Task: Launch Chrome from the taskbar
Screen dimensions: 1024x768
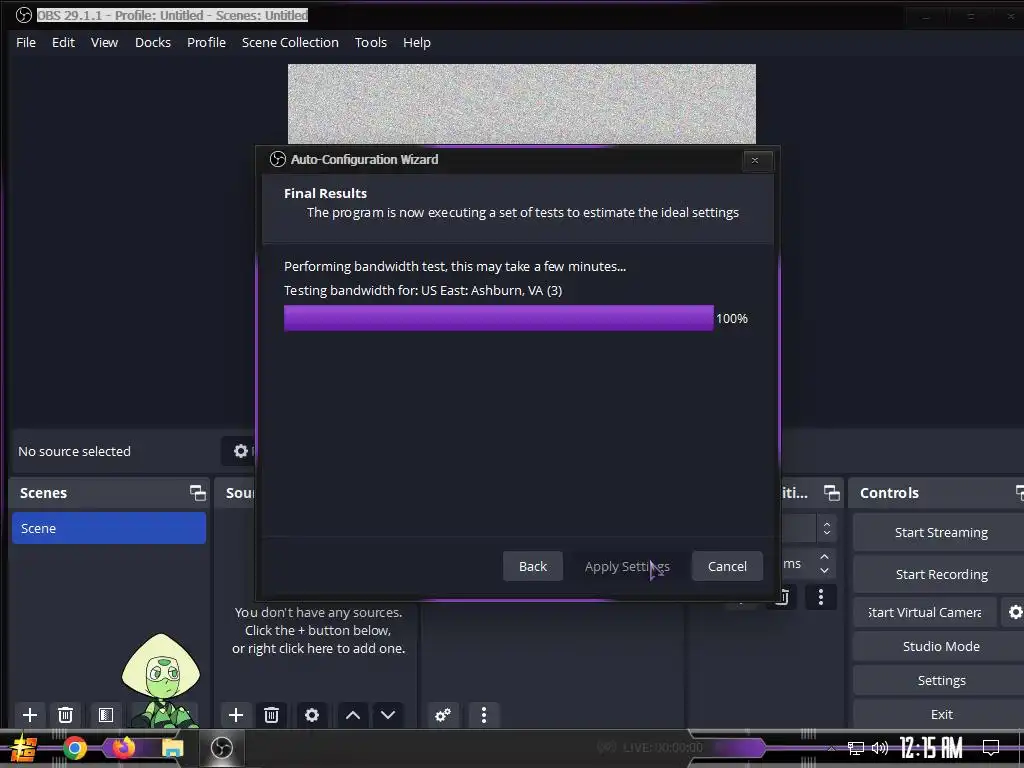Action: 74,748
